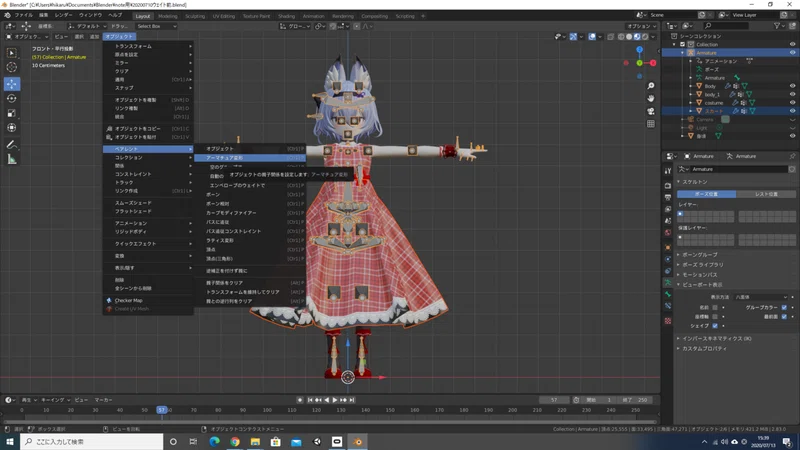Screen dimensions: 800x450
Task: Toggle the camera view icon
Action: 651,111
